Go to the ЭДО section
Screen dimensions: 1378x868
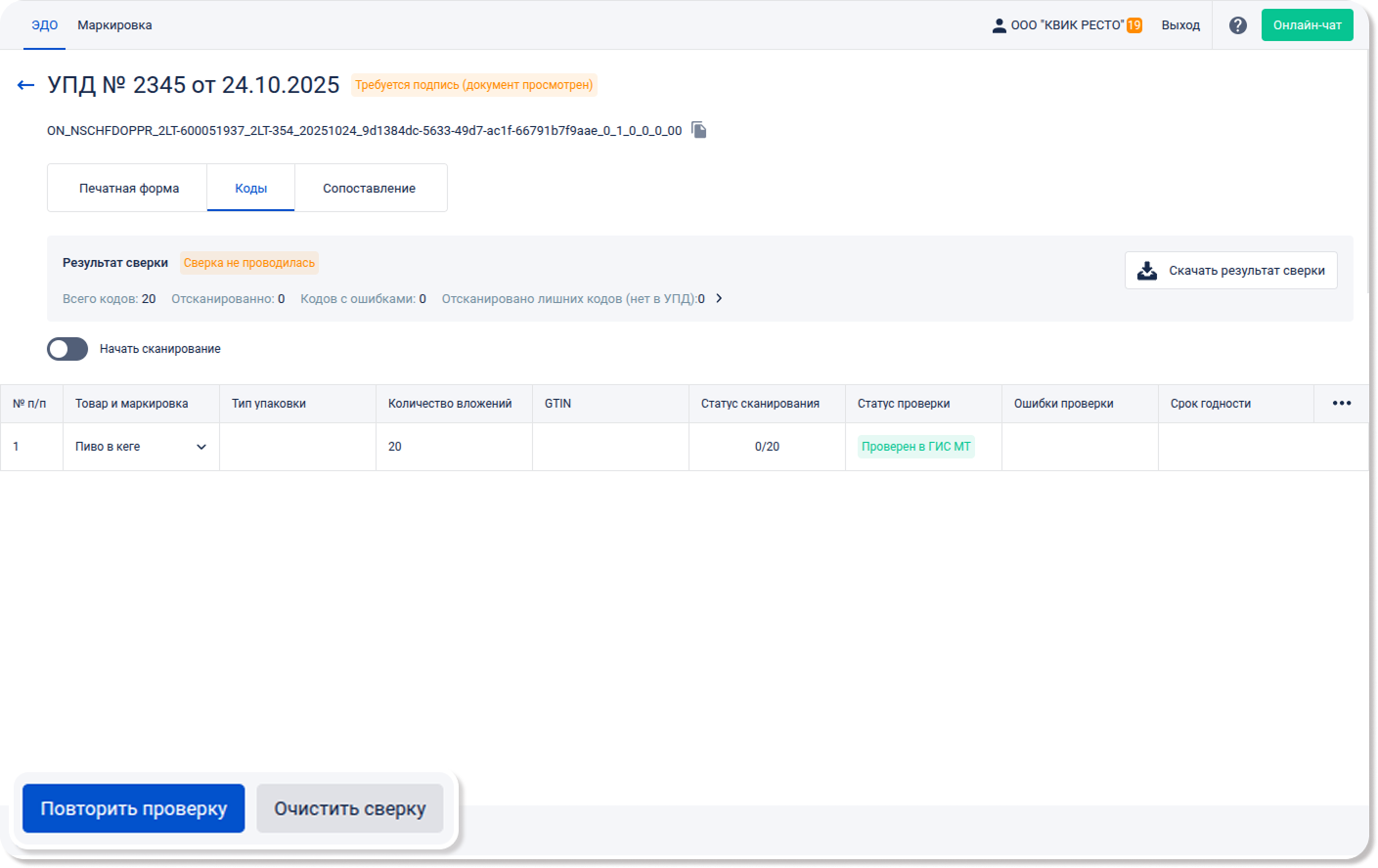44,25
